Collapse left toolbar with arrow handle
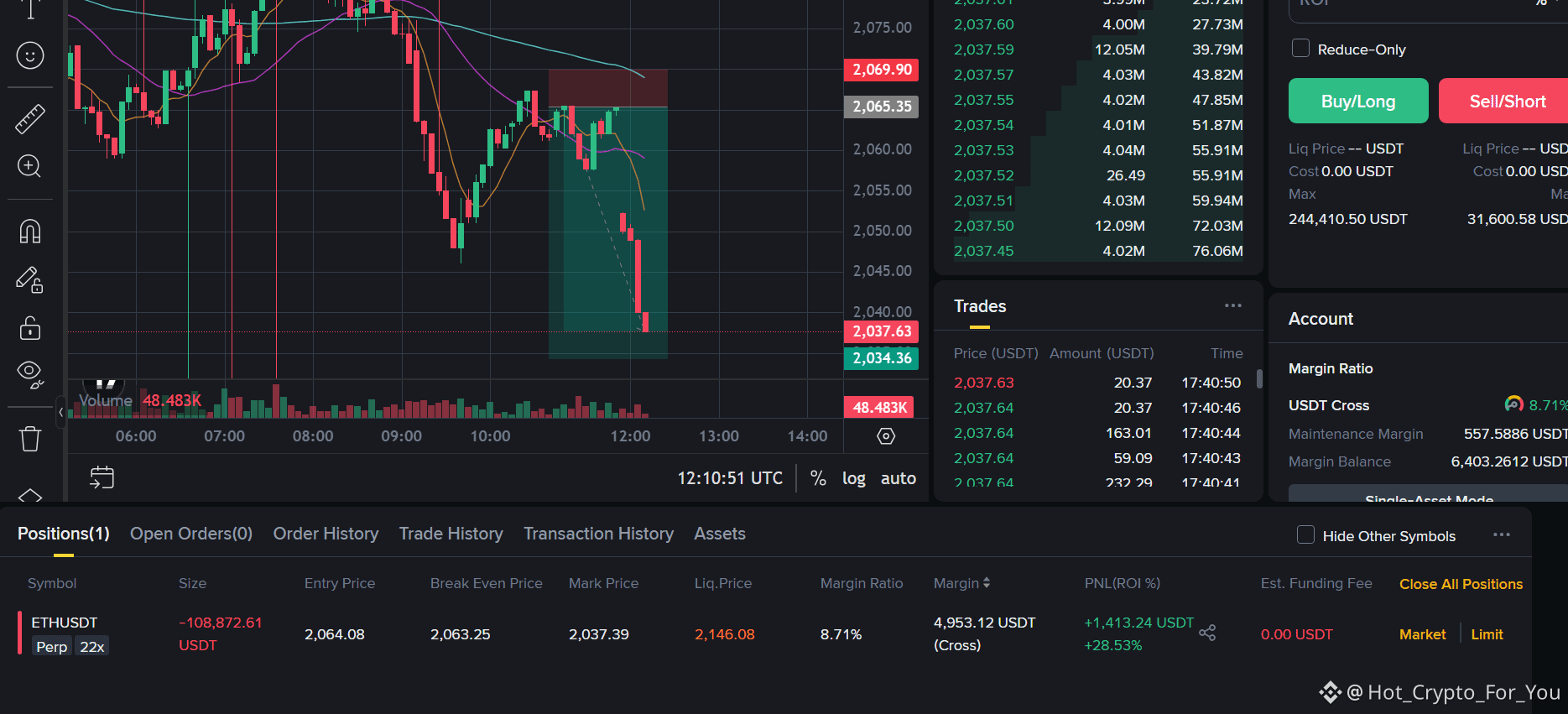 [60, 412]
